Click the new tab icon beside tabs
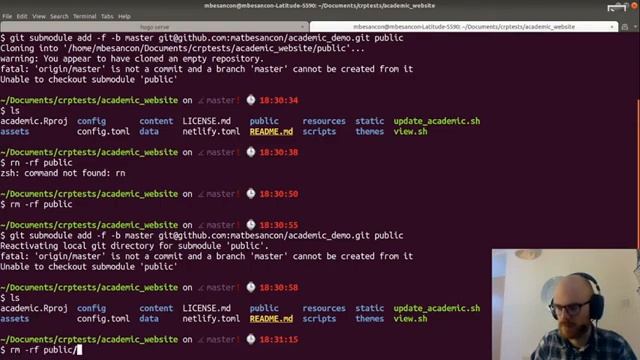Image resolution: width=640 pixels, height=360 pixels. 625,27
